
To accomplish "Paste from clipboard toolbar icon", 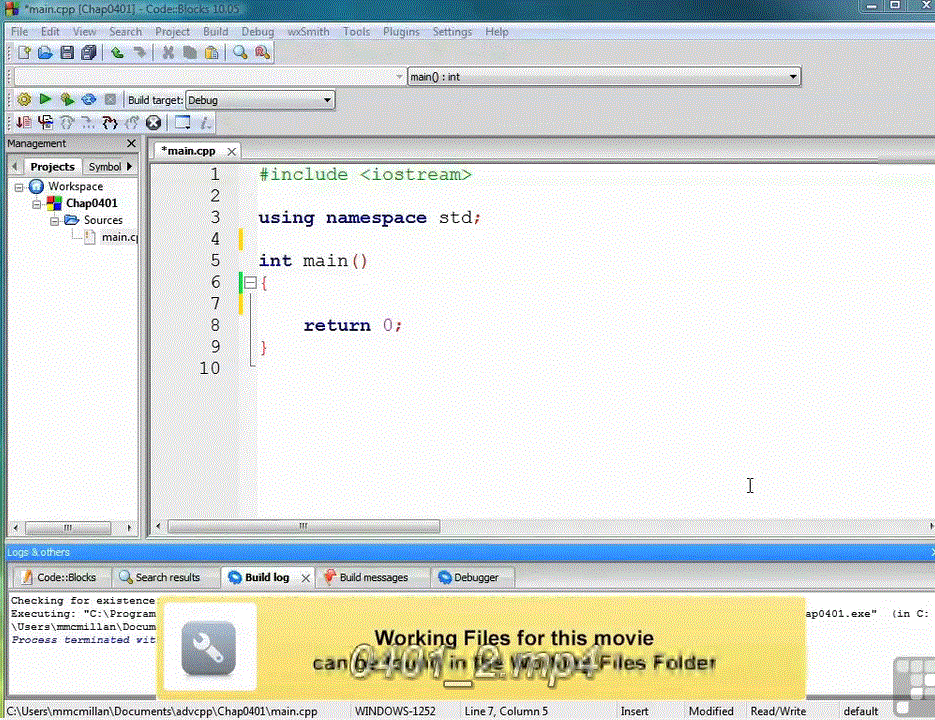I will tap(212, 52).
